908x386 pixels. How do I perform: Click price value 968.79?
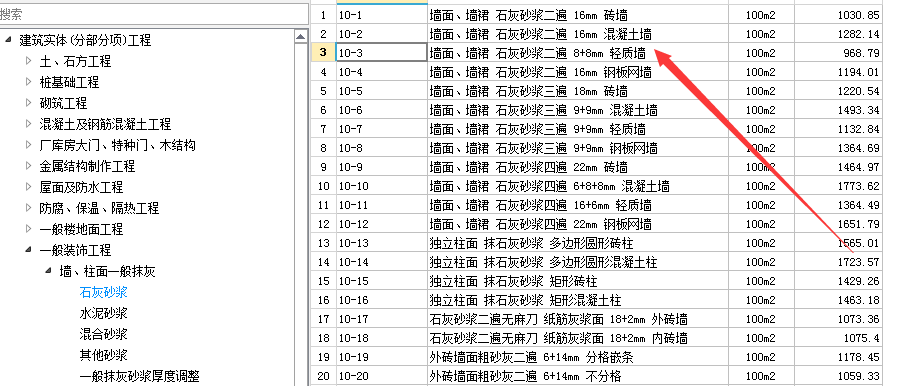click(862, 53)
